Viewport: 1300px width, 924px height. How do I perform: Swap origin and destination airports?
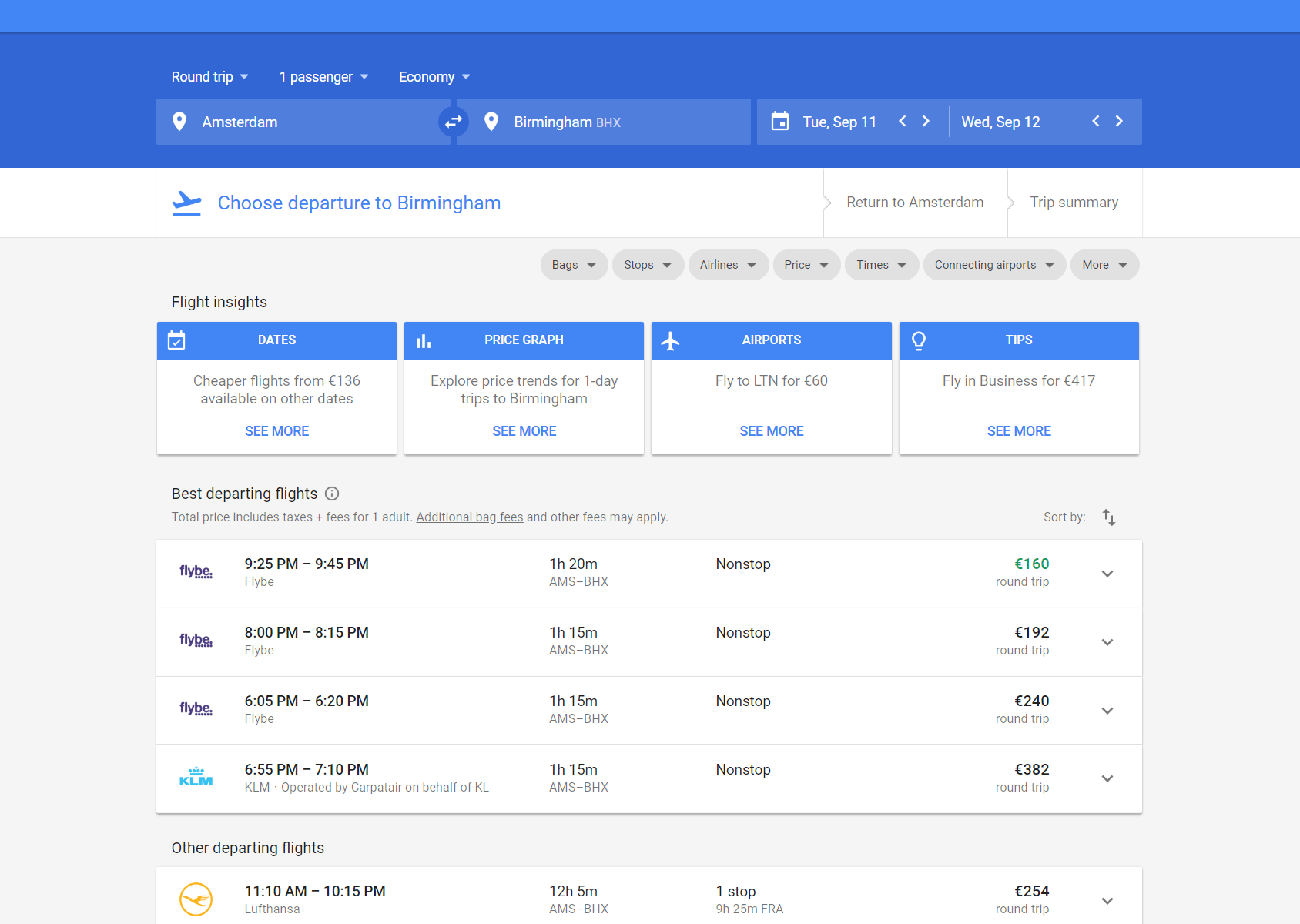[x=454, y=122]
